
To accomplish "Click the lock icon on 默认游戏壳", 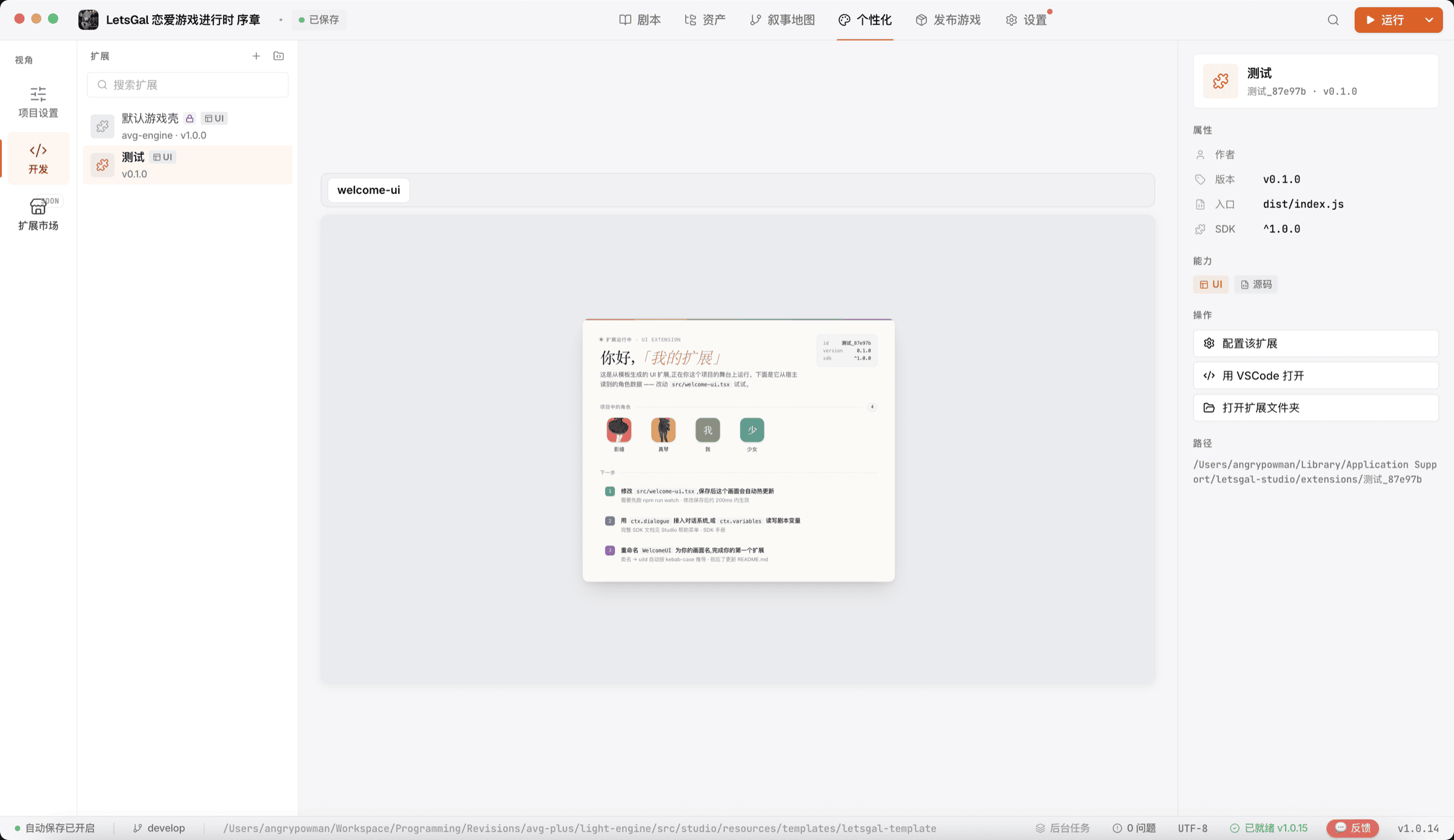I will 190,118.
